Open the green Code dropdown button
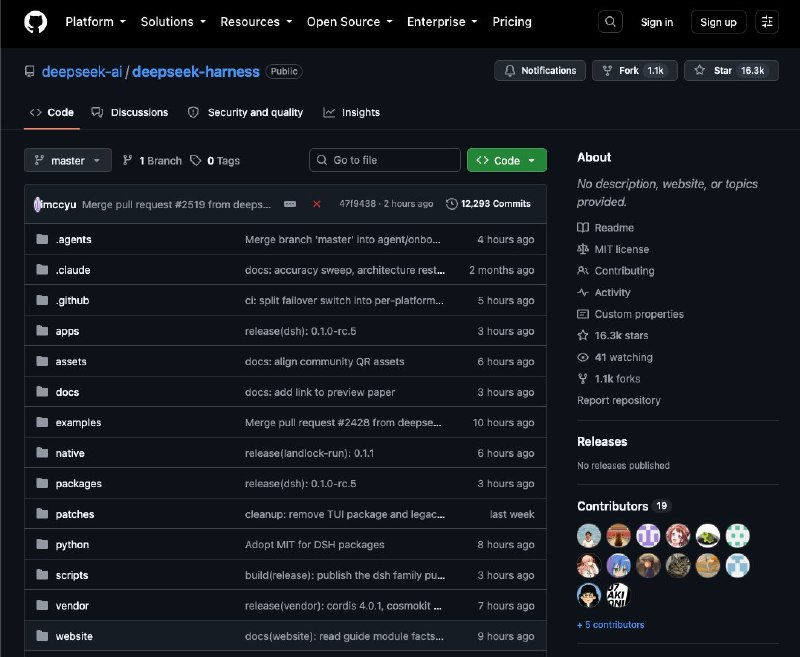This screenshot has height=657, width=800. pos(507,161)
